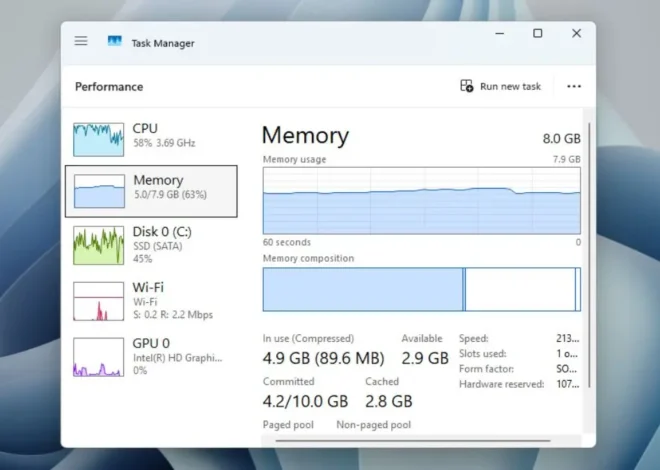
Task: Minimize the Task Manager window
Action: tap(500, 33)
